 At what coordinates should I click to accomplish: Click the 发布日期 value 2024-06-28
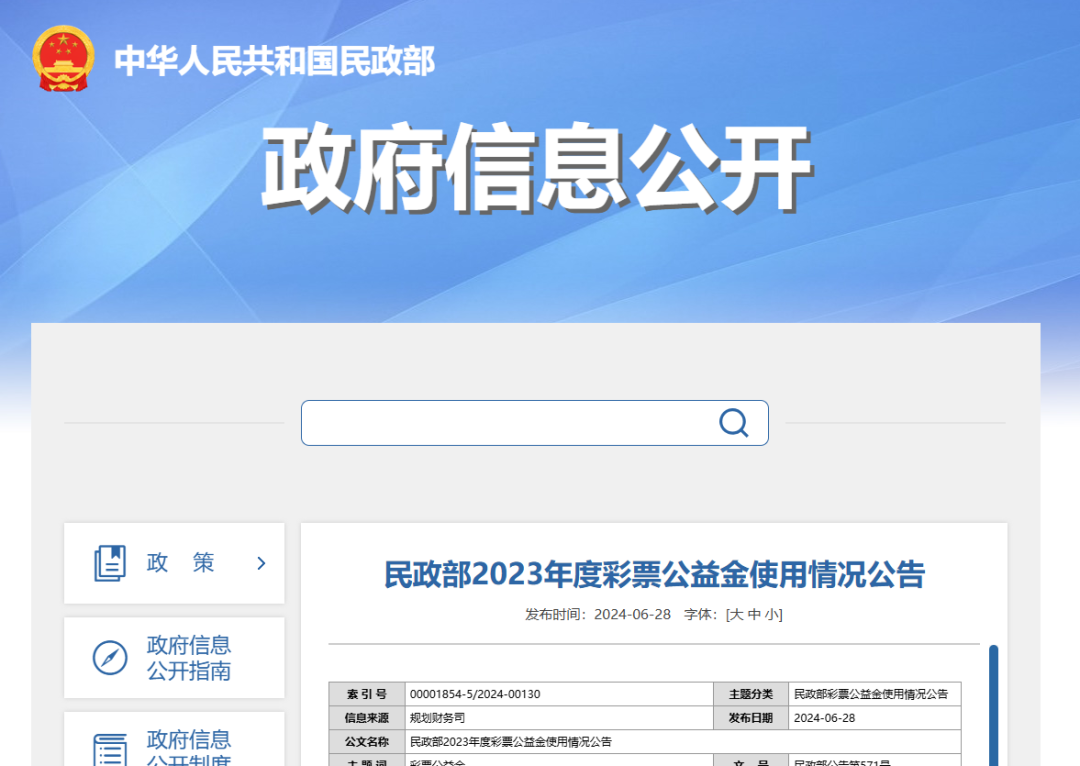click(x=827, y=717)
